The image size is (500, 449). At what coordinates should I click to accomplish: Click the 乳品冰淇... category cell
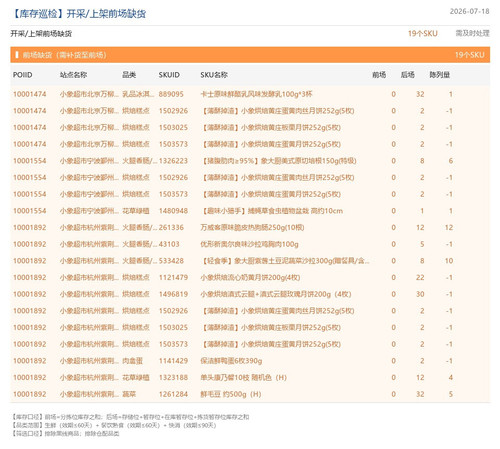click(x=138, y=94)
